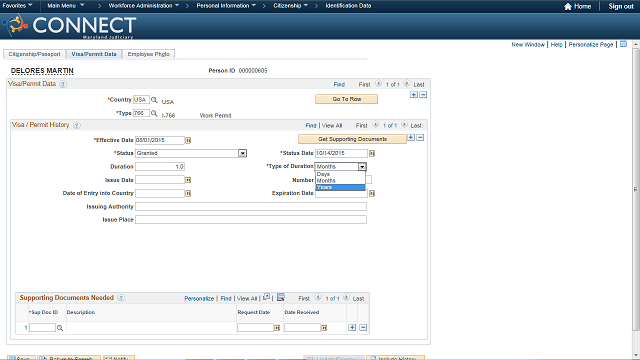Delete the Visa/Permit History row

point(420,138)
